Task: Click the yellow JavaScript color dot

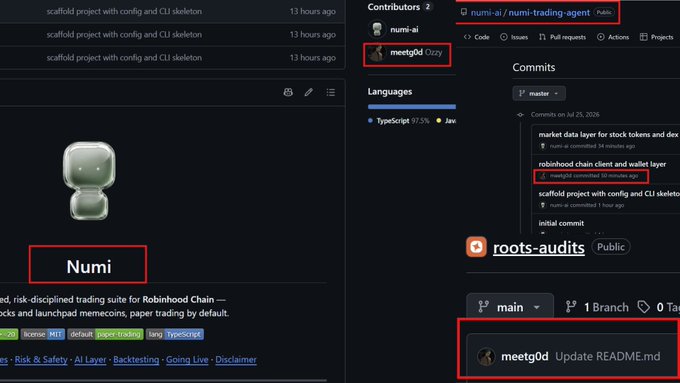Action: coord(439,121)
